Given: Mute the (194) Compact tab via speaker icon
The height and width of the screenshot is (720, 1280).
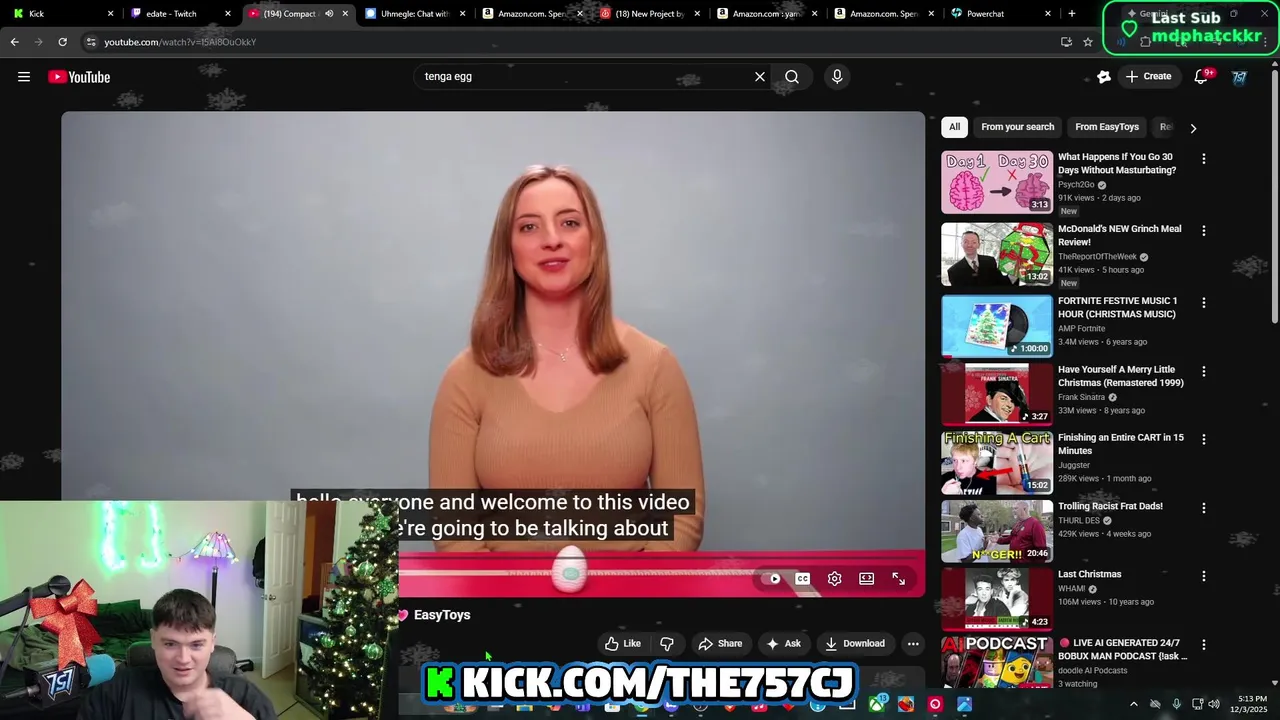Looking at the screenshot, I should coord(329,14).
